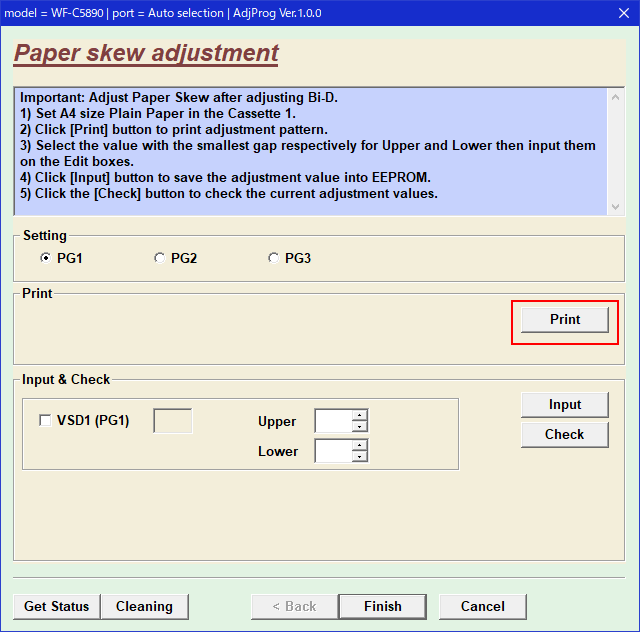Open Get Status

click(56, 606)
